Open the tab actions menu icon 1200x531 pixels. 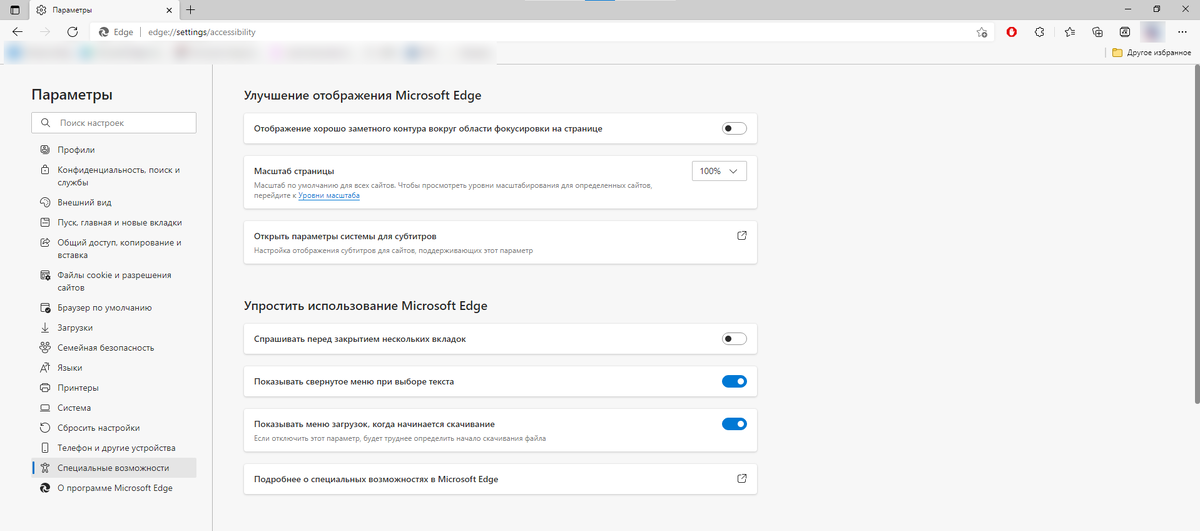15,9
